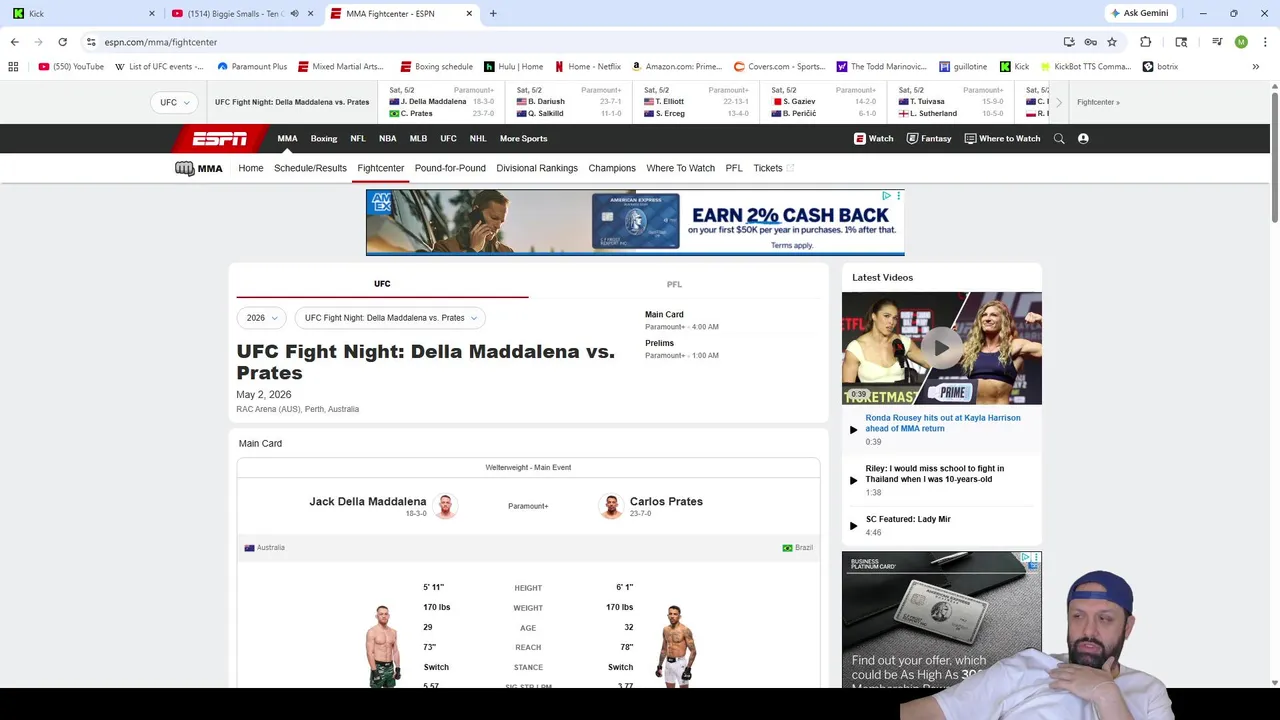Open the Hulu Home bookmark

coord(514,67)
